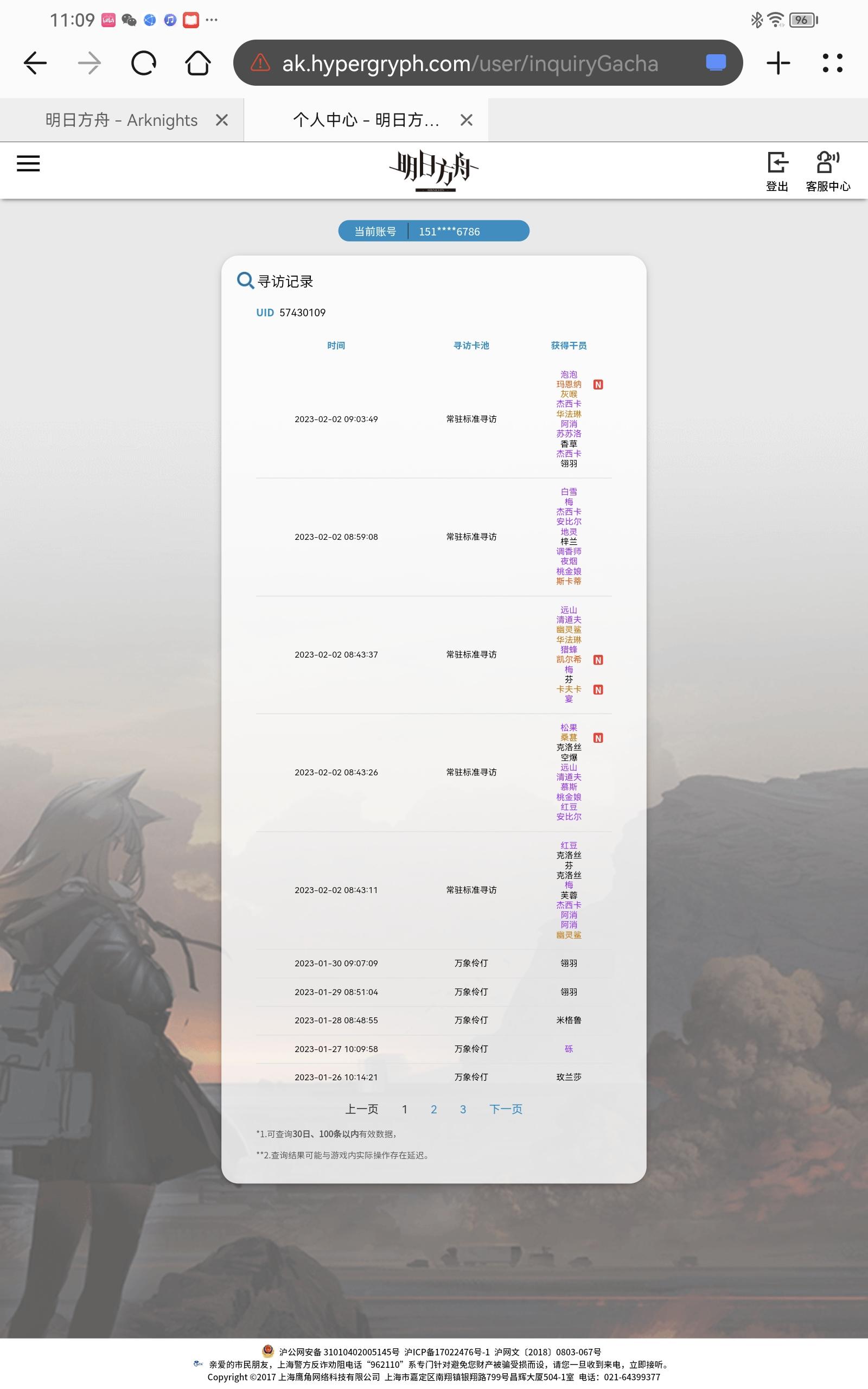The height and width of the screenshot is (1389, 868).
Task: Click the 时间 column header
Action: pyautogui.click(x=336, y=346)
